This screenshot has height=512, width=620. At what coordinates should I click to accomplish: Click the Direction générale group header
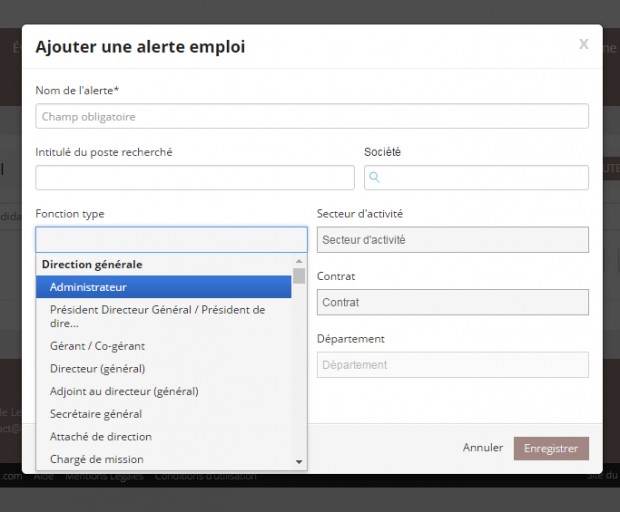92,264
